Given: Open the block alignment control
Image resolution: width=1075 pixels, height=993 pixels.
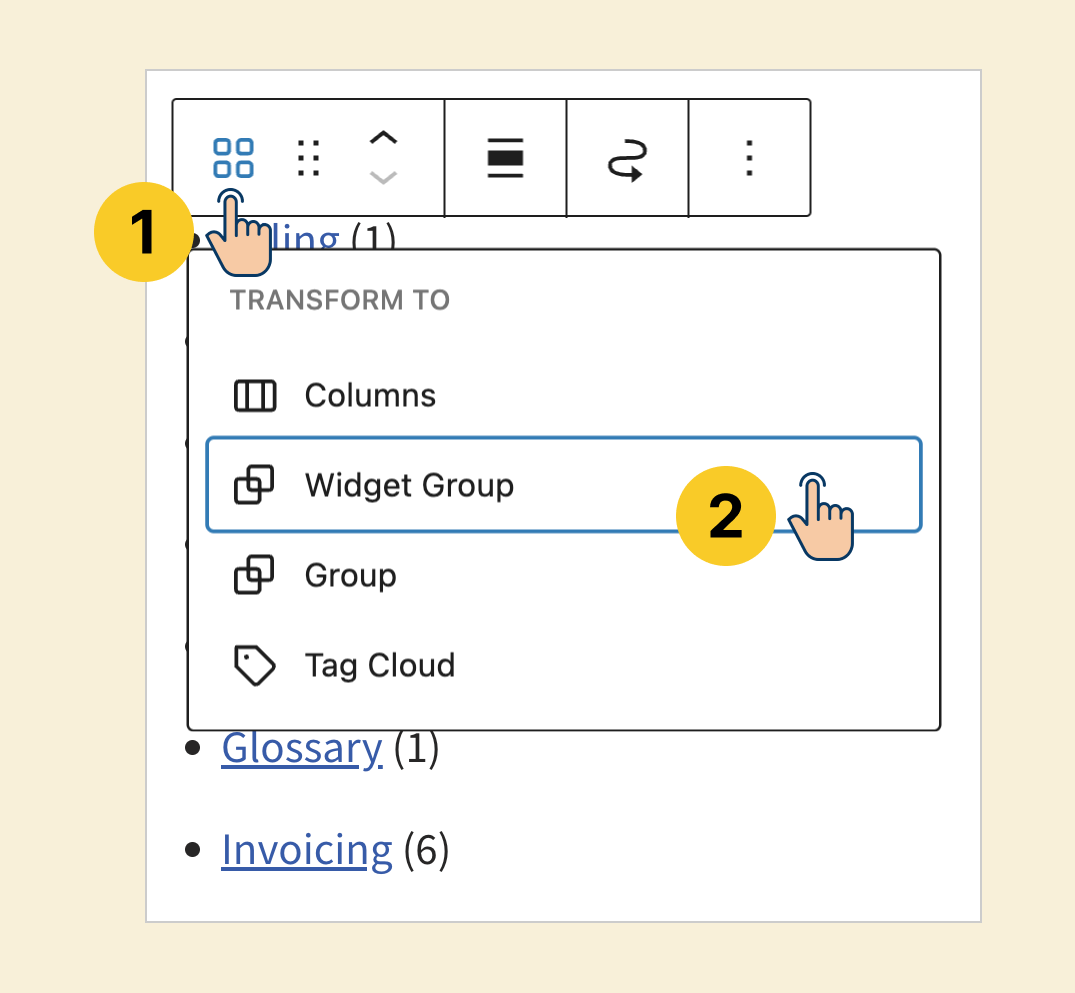Looking at the screenshot, I should (x=506, y=158).
